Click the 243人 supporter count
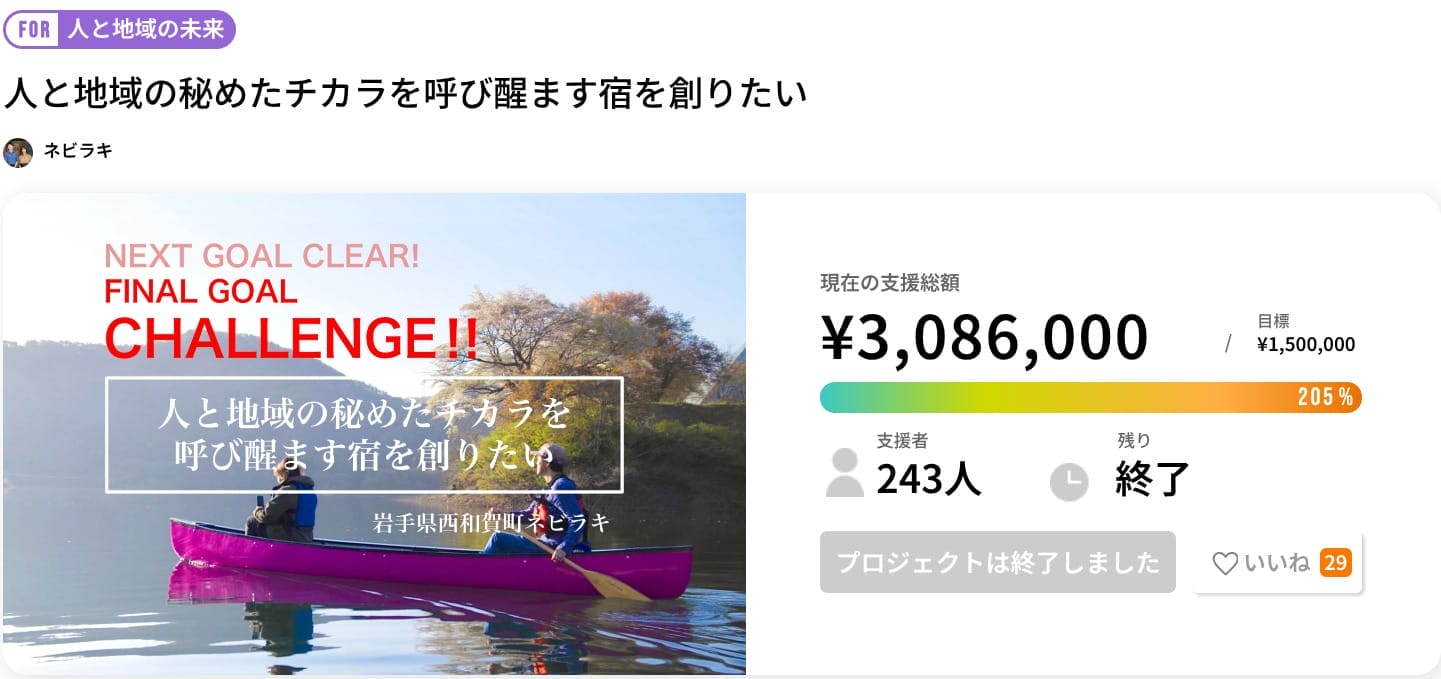This screenshot has width=1441, height=679. [929, 480]
